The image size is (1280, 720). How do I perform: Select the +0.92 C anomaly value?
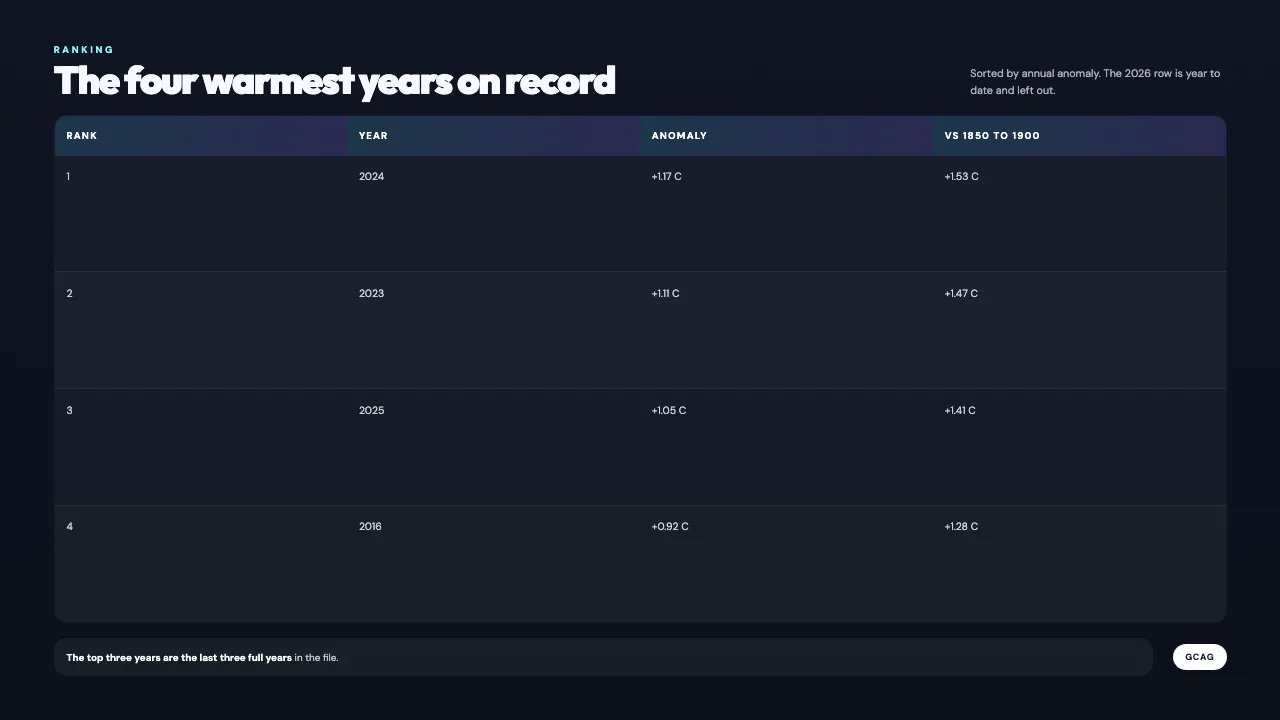(670, 527)
